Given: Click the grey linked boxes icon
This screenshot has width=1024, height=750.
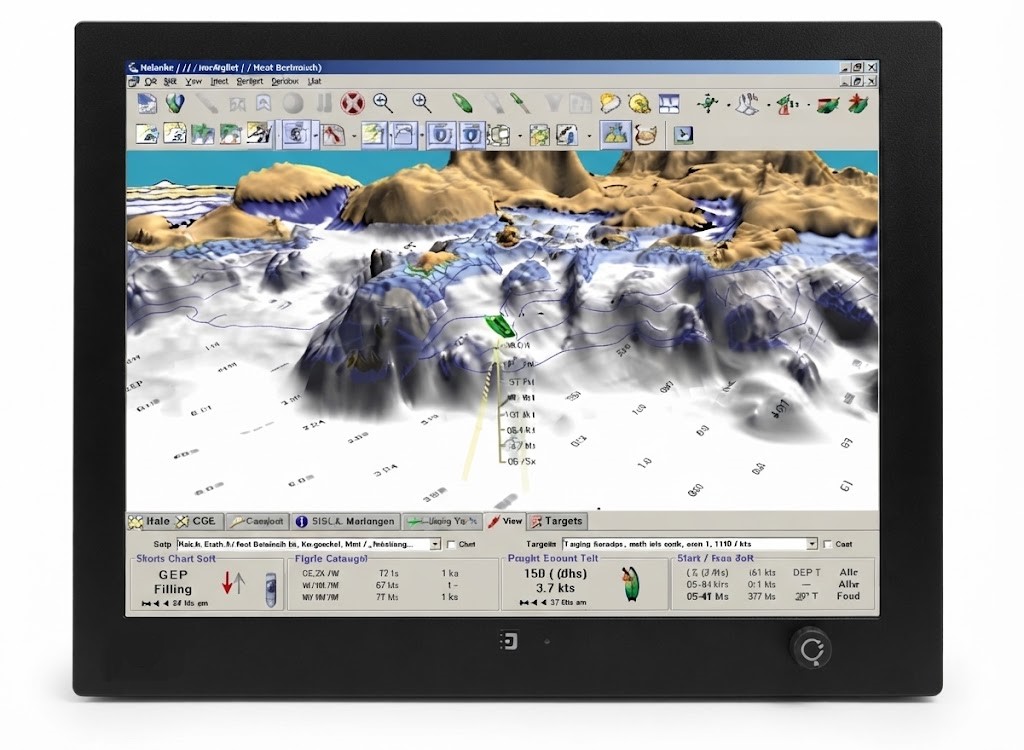Looking at the screenshot, I should click(x=499, y=135).
